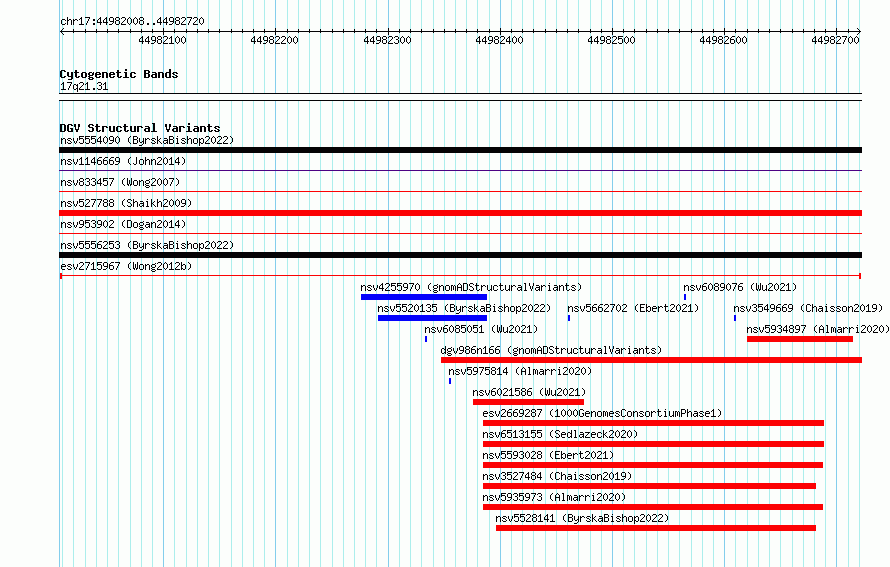The height and width of the screenshot is (567, 890).
Task: Select nsv5520135 (ByrskaBishop2022) label
Action: 464,308
